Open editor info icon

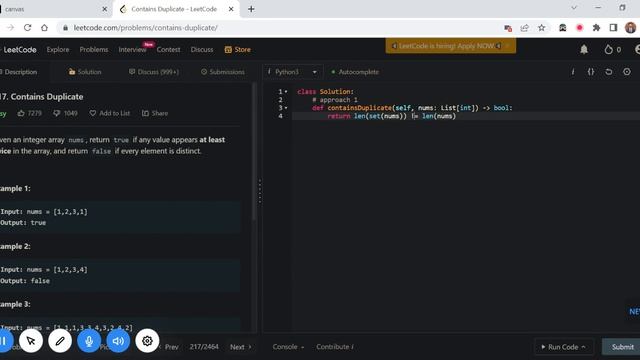coord(573,72)
